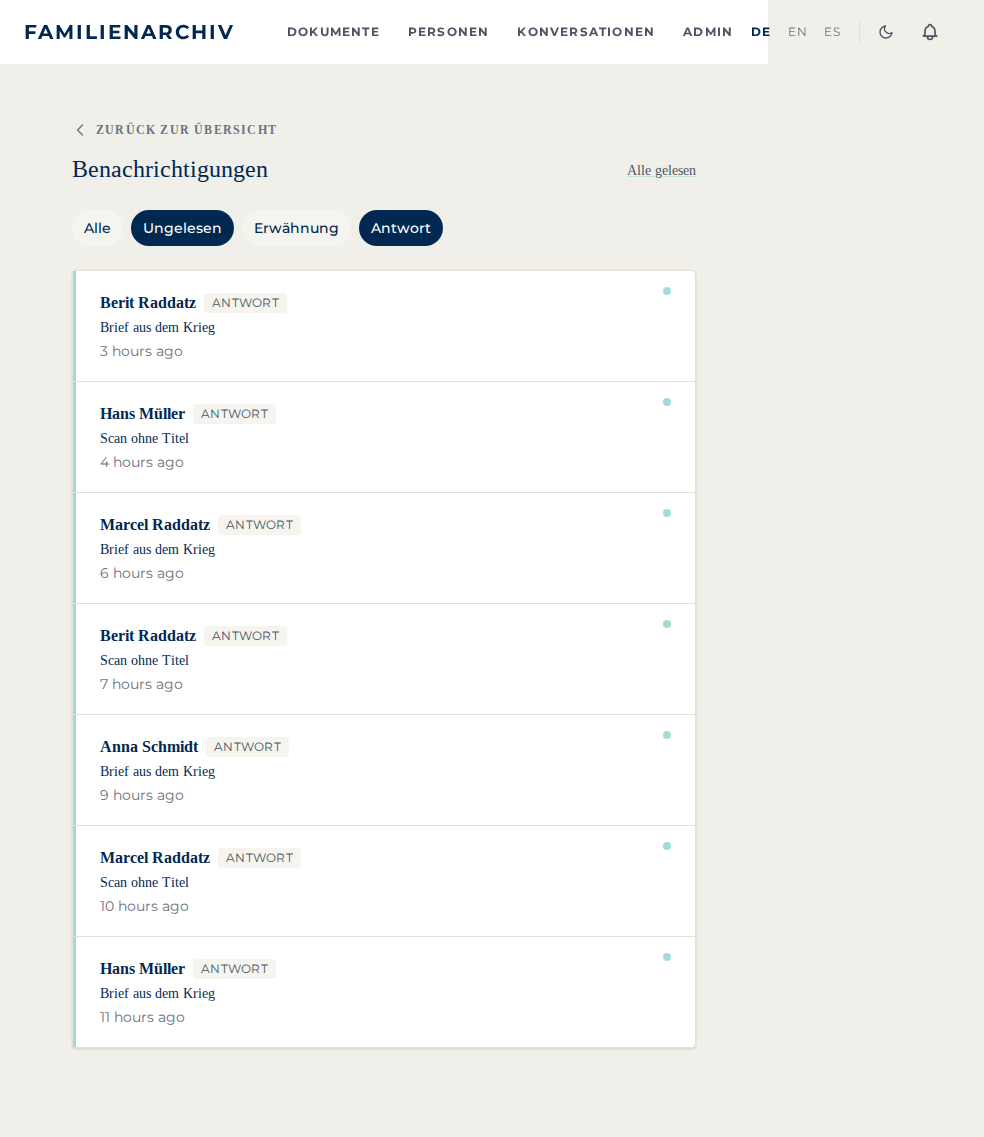Click unread dot on Anna Schmidt notification
The height and width of the screenshot is (1137, 984).
click(x=666, y=735)
